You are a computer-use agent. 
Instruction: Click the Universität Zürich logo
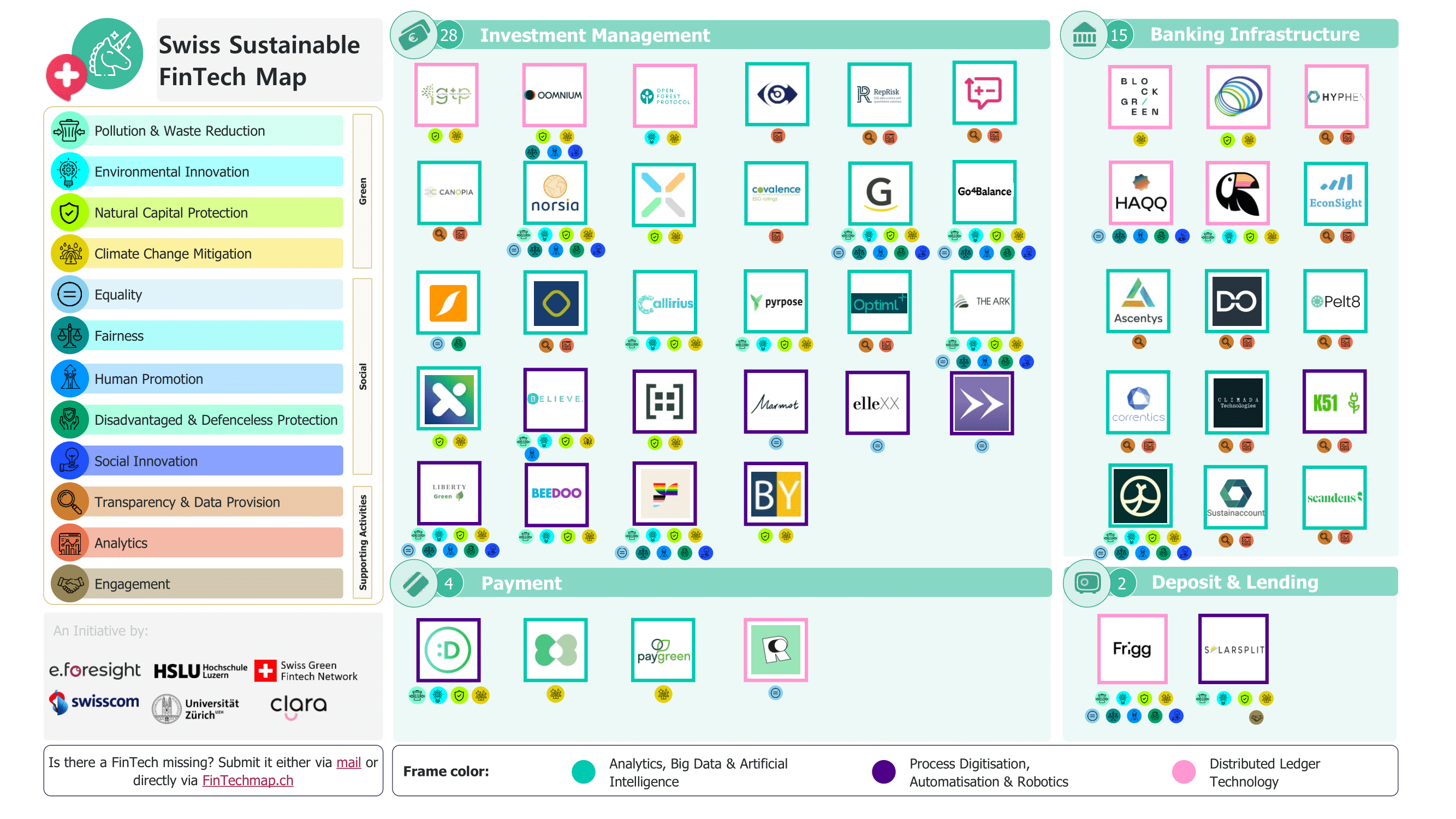[x=195, y=708]
